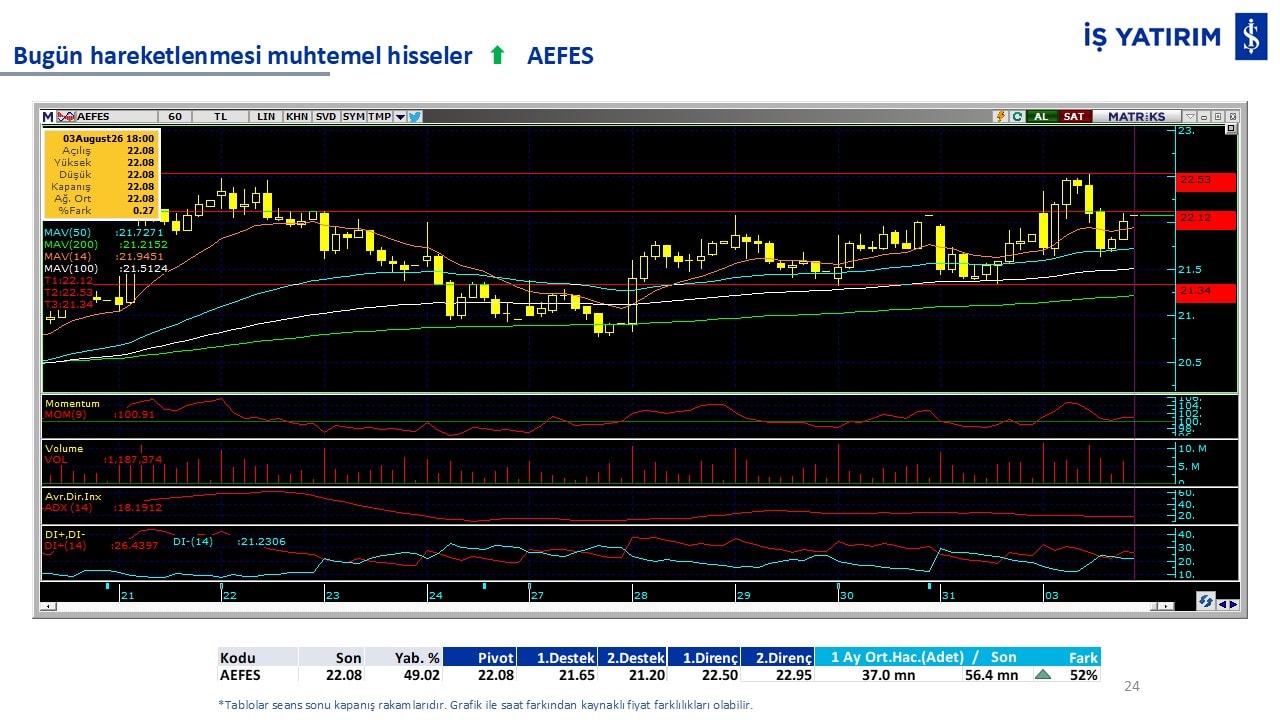Click the MAV(14) indicator label

click(x=68, y=256)
